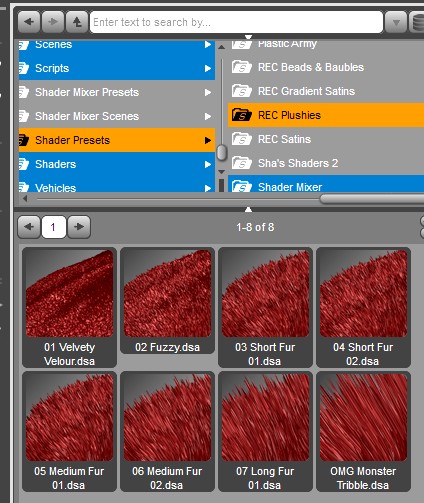The height and width of the screenshot is (503, 424).
Task: Go to next page of results
Action: click(x=79, y=227)
